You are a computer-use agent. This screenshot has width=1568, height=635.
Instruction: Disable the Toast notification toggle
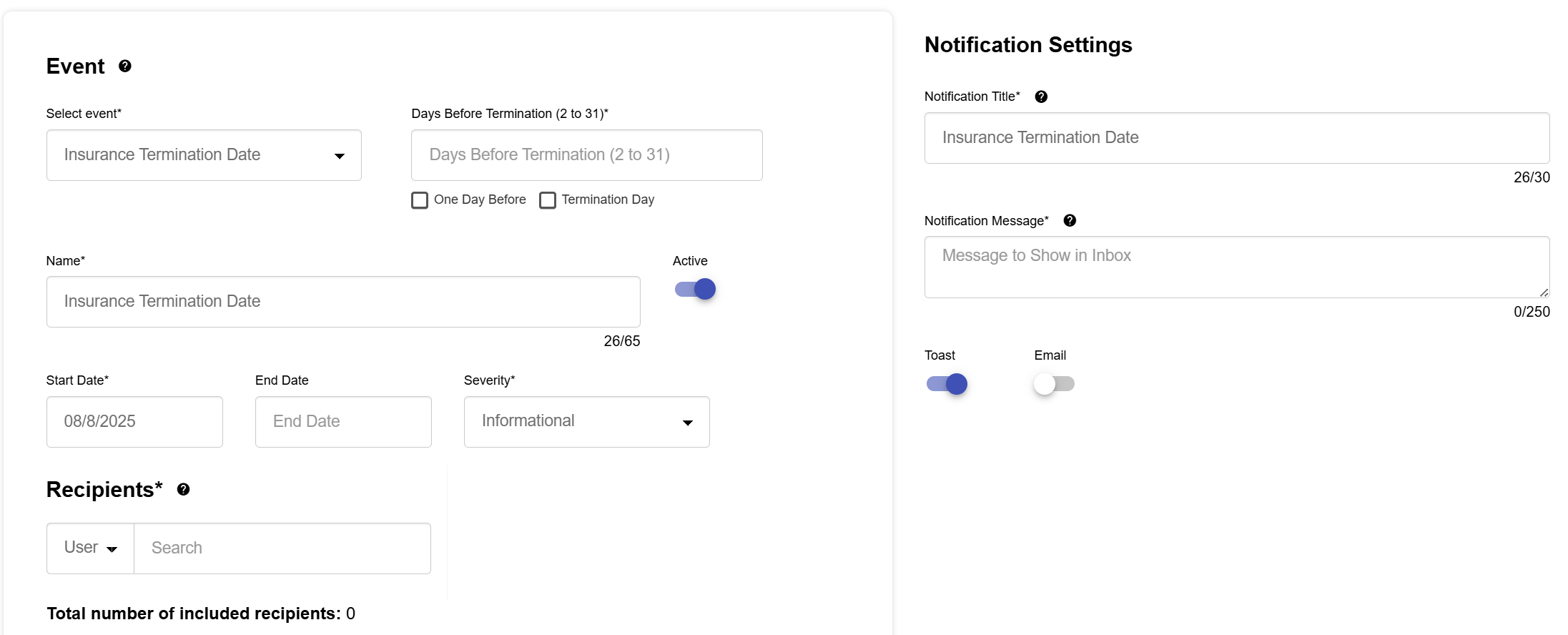click(x=947, y=385)
